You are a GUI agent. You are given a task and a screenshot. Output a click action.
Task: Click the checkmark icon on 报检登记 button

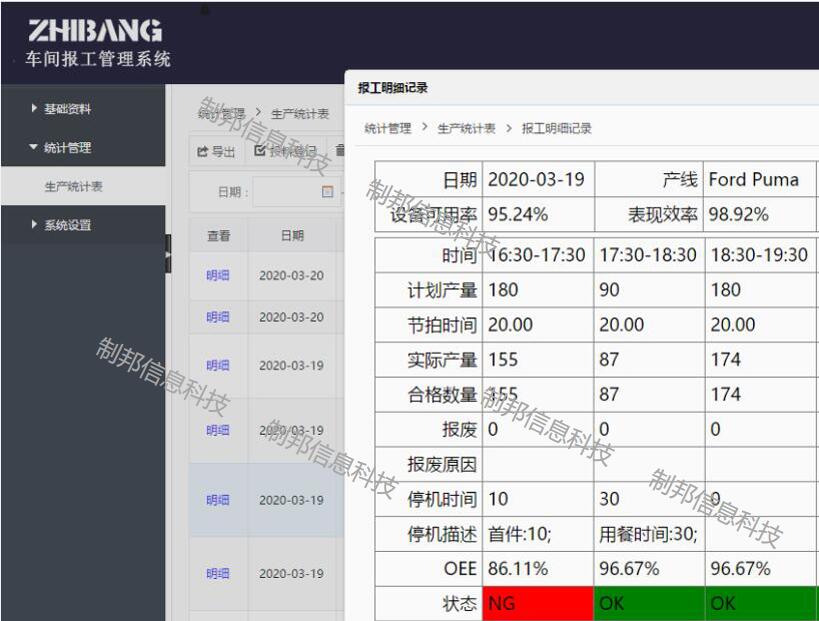tap(260, 151)
